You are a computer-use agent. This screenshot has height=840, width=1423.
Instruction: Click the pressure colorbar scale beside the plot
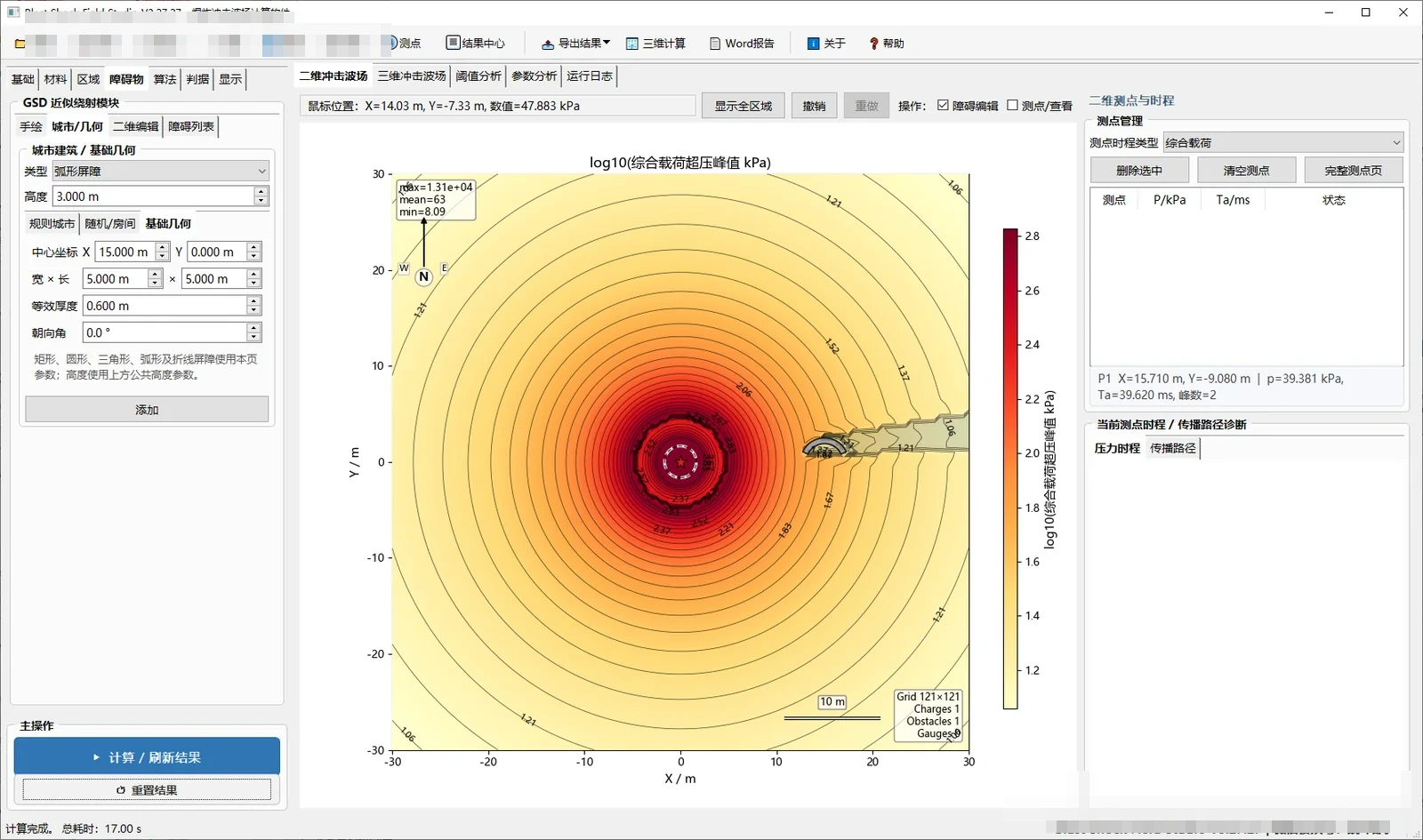click(1010, 469)
